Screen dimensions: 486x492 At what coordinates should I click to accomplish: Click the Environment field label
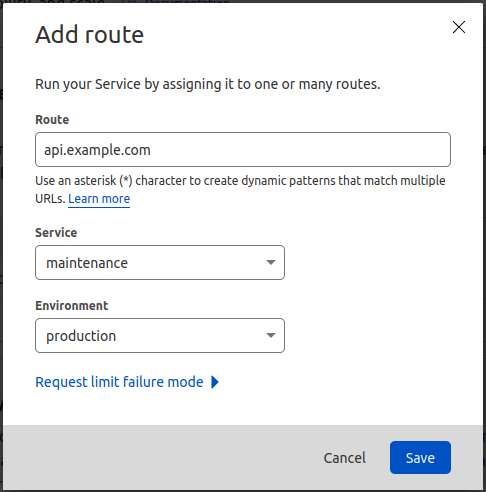[x=72, y=306]
